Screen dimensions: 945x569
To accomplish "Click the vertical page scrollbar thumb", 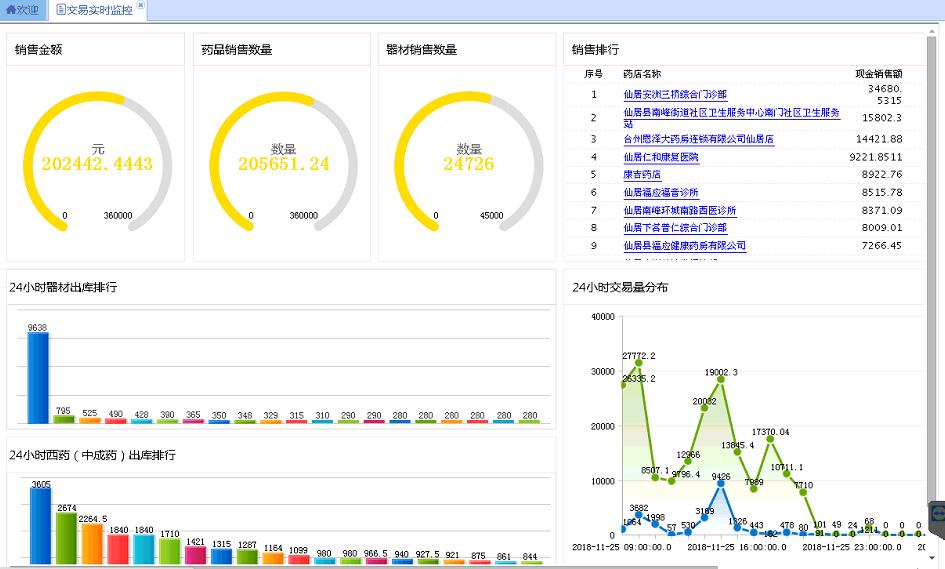I will tap(932, 271).
